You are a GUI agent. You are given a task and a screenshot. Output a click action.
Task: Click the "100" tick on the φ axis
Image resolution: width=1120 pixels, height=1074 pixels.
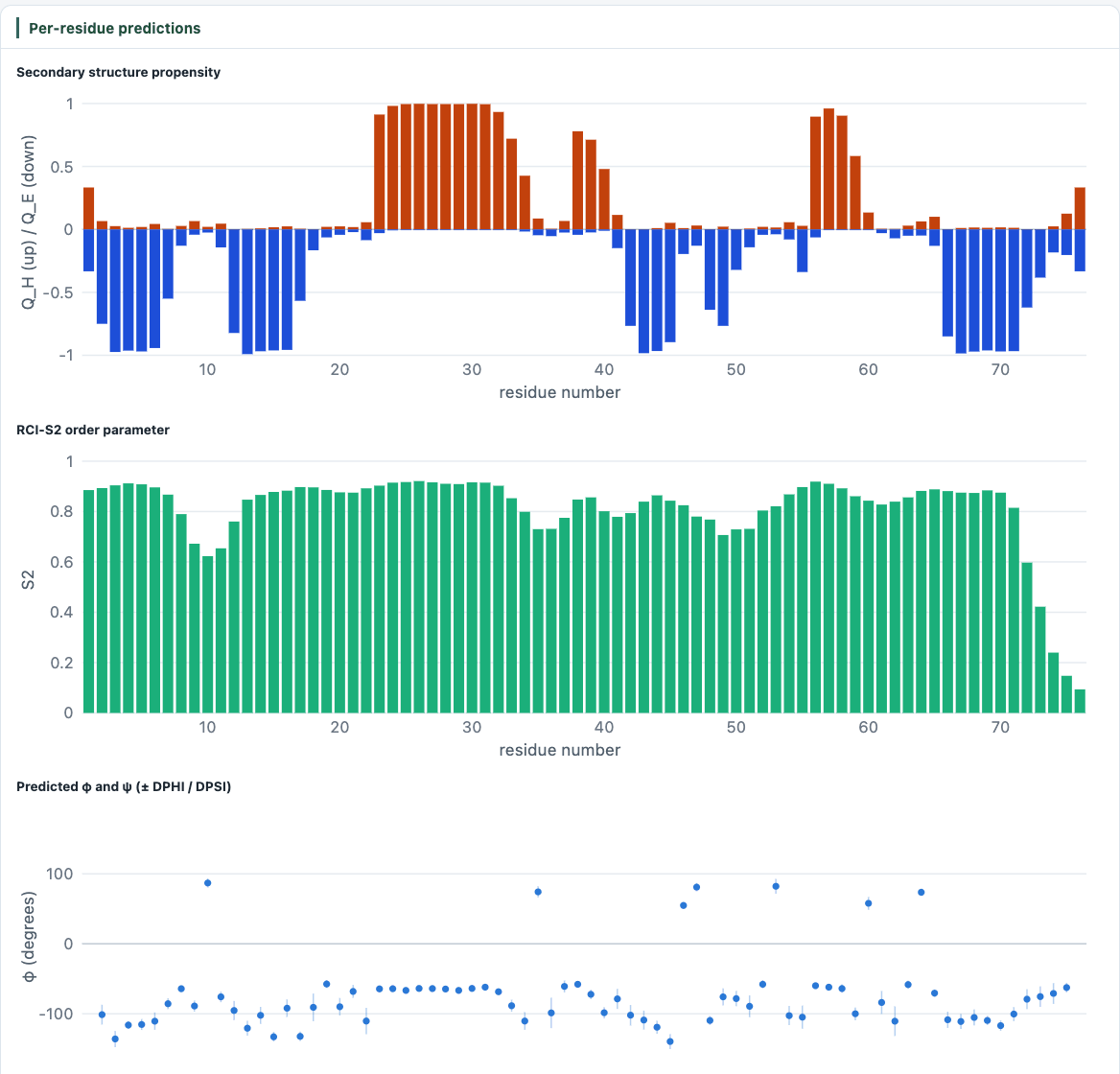[59, 874]
